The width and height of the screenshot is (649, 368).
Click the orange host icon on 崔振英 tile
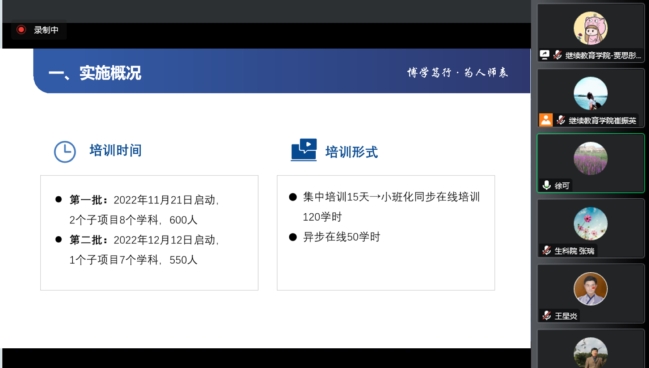coord(546,120)
